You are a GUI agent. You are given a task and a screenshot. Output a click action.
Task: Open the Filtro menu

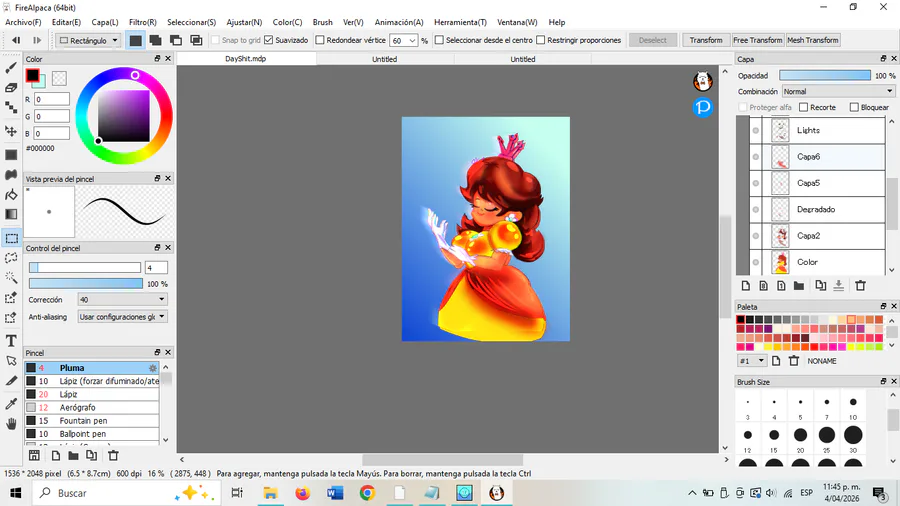point(142,22)
